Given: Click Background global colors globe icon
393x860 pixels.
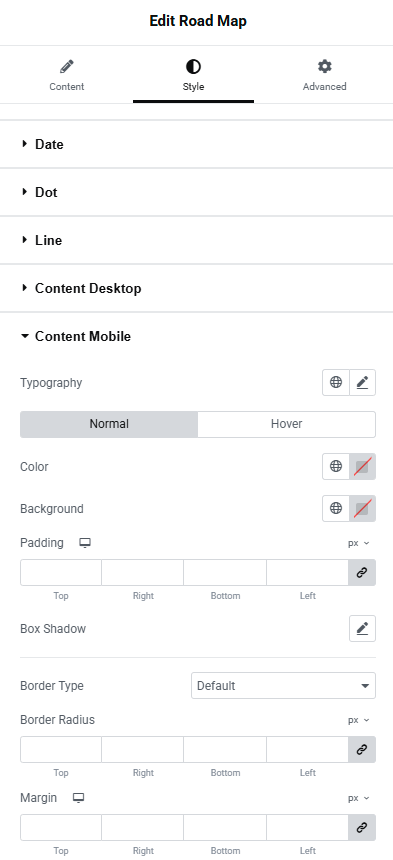Looking at the screenshot, I should (x=336, y=508).
